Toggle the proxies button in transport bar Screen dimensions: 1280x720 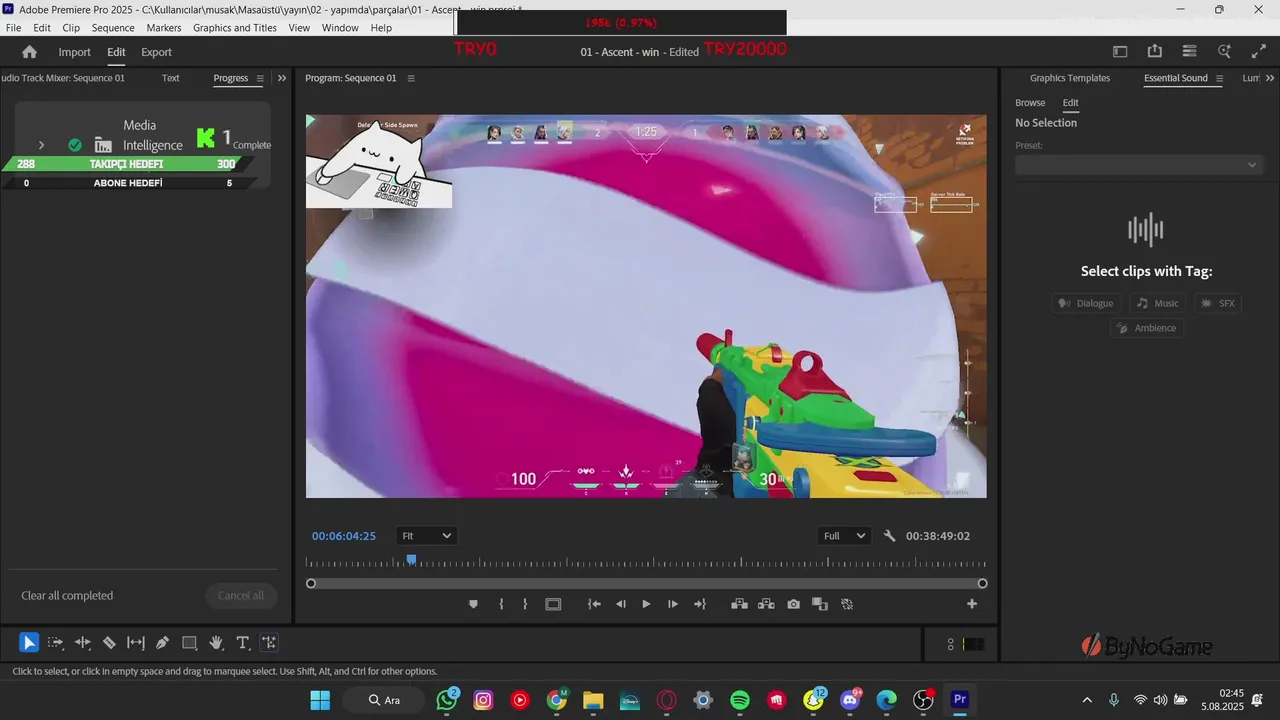[x=847, y=604]
